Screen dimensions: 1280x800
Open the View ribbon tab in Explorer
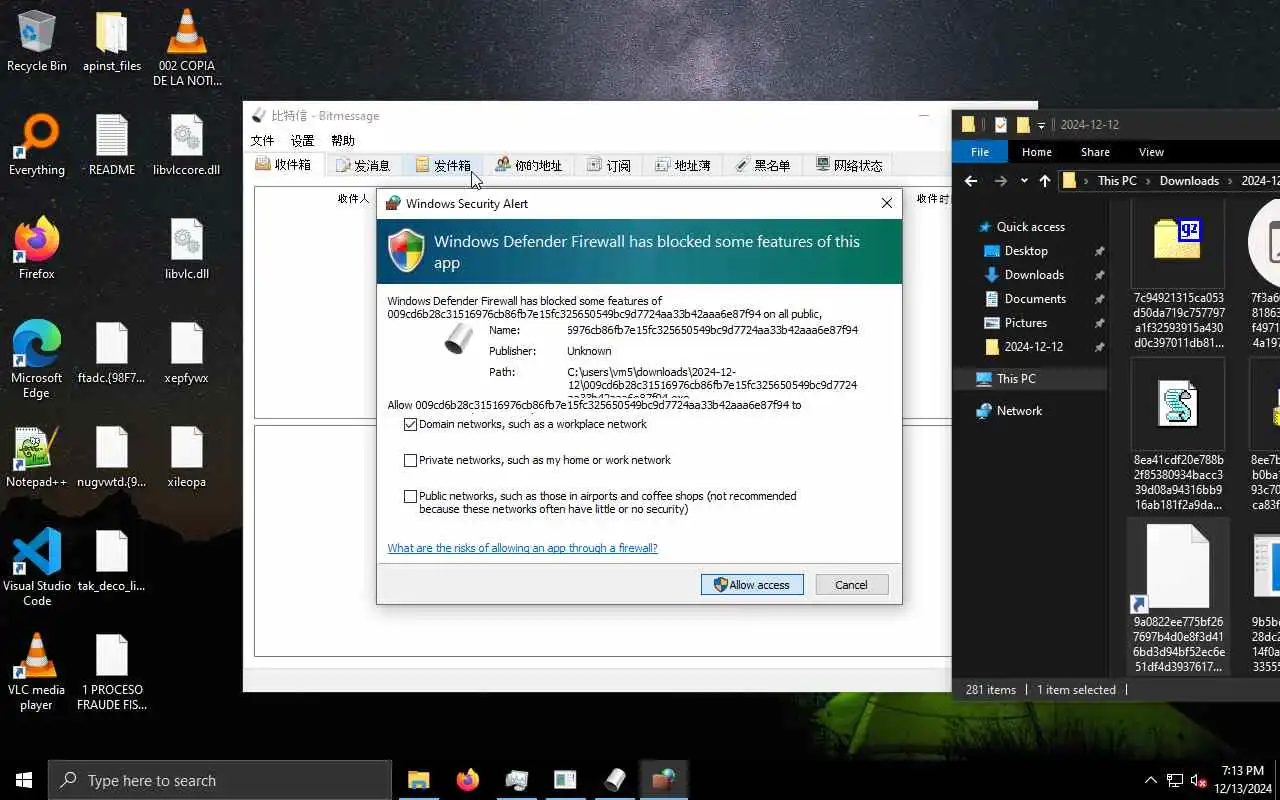click(1151, 152)
